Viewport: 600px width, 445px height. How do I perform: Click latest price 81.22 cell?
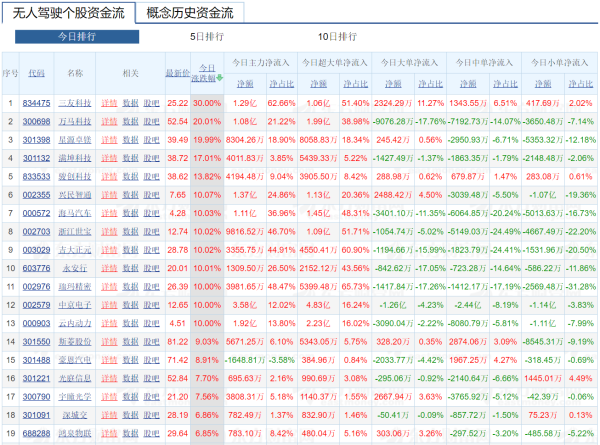178,342
